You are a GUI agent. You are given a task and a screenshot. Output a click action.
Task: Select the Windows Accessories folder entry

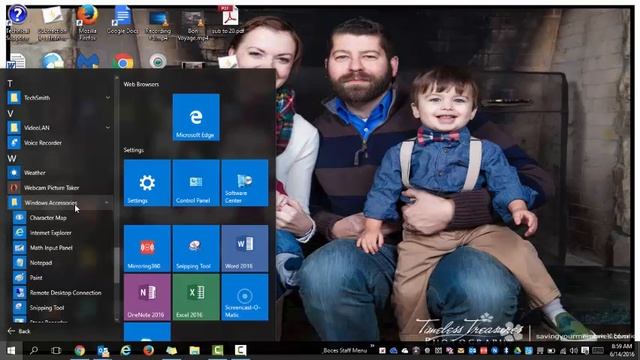(x=60, y=202)
